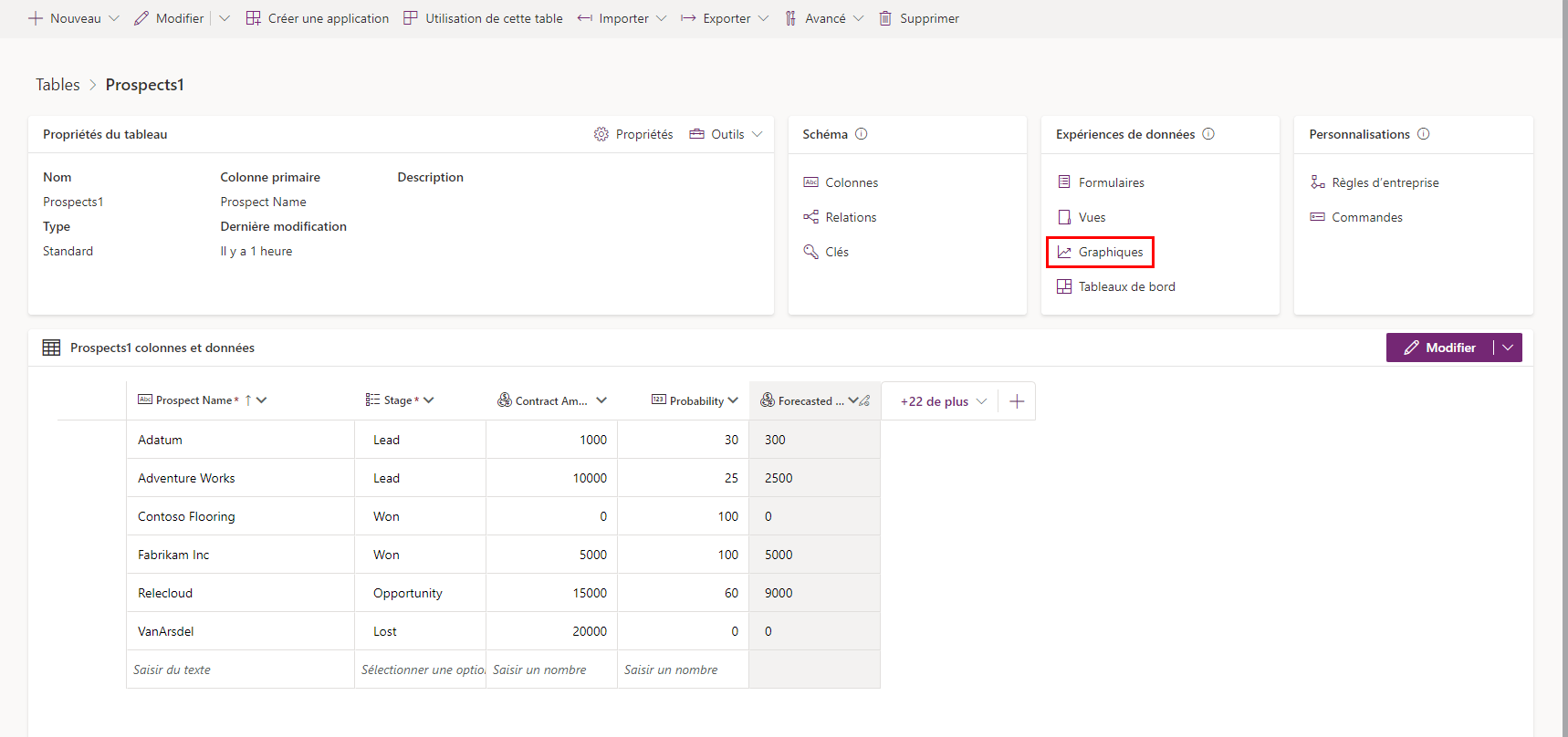
Task: Click the Propriétés gear icon
Action: point(601,134)
